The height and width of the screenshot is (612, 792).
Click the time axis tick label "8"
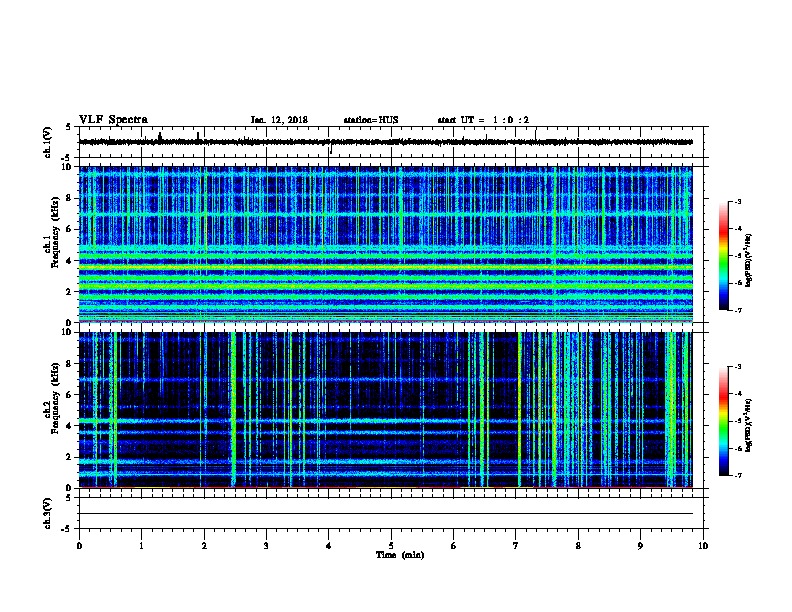coord(578,546)
